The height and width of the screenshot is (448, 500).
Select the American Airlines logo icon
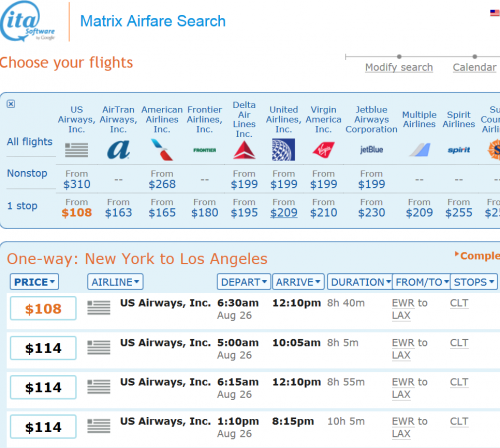coord(162,150)
